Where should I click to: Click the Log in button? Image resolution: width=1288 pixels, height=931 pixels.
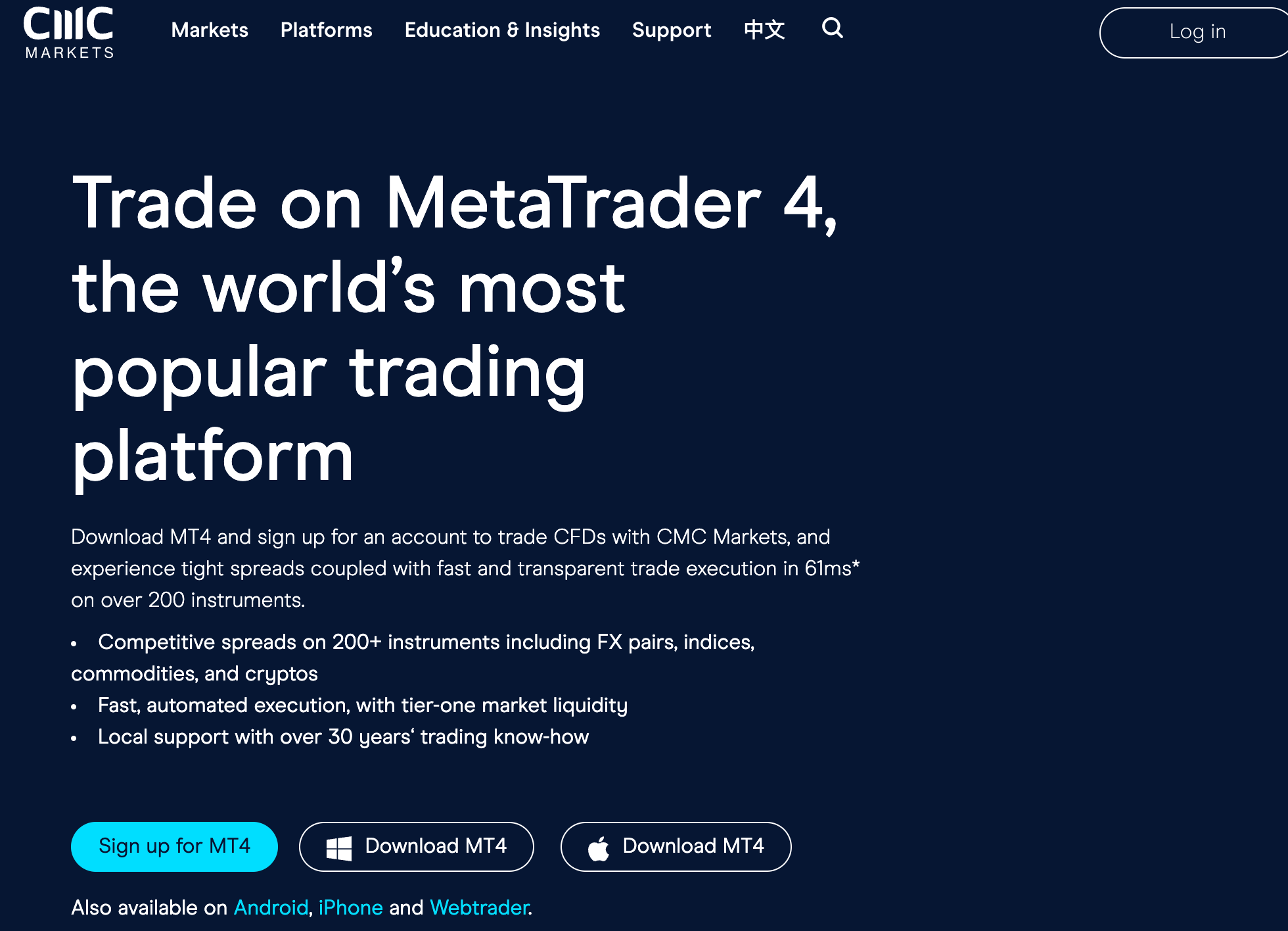pos(1197,32)
